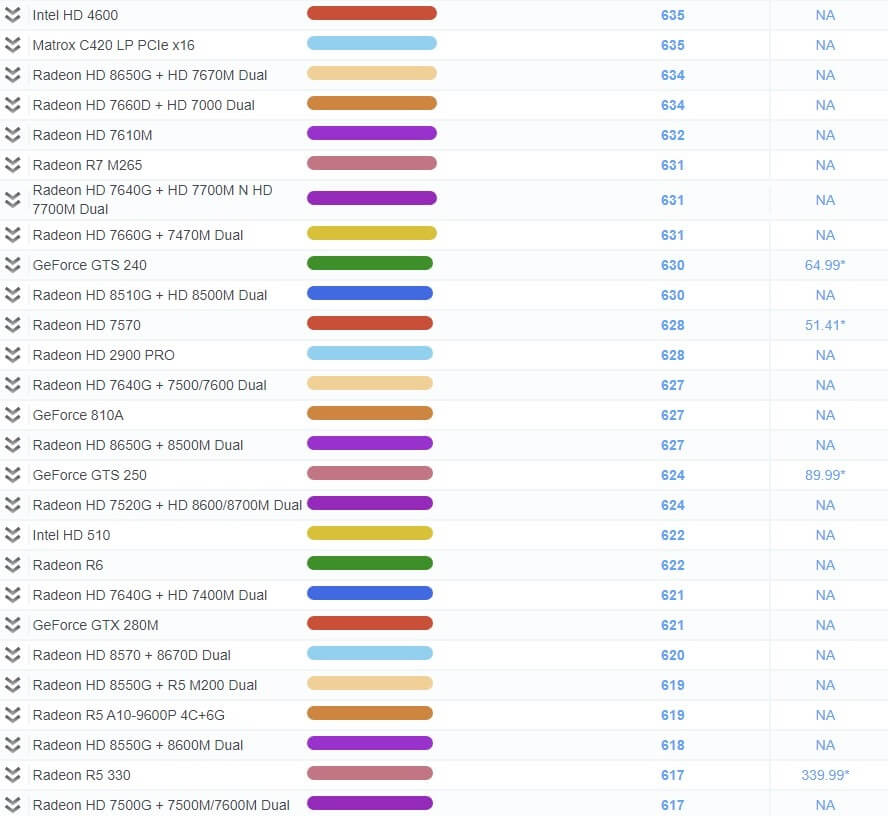
Task: Expand the Radeon R5 330 row chevron
Action: click(12, 775)
